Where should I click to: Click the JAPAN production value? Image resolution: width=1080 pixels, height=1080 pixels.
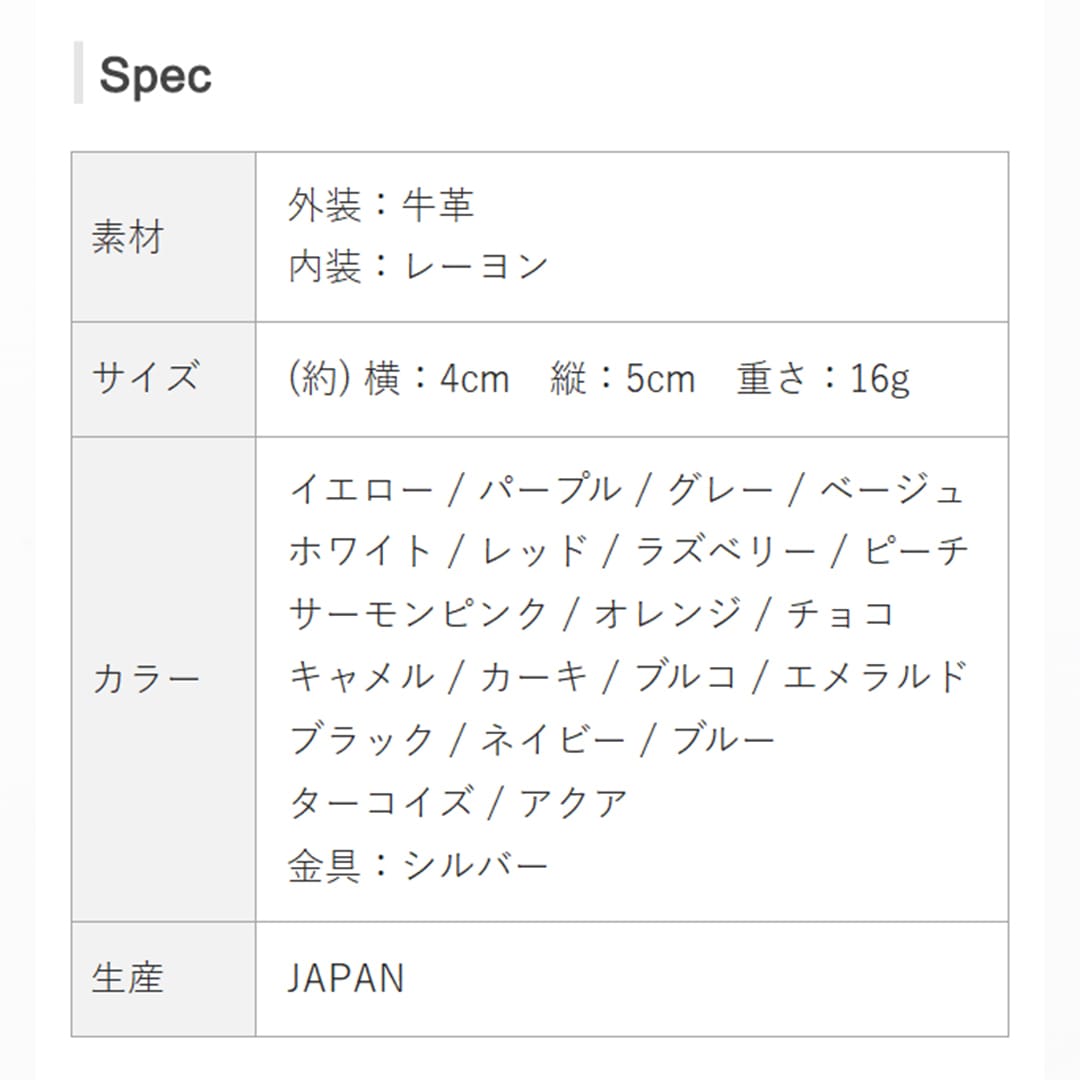tap(346, 978)
